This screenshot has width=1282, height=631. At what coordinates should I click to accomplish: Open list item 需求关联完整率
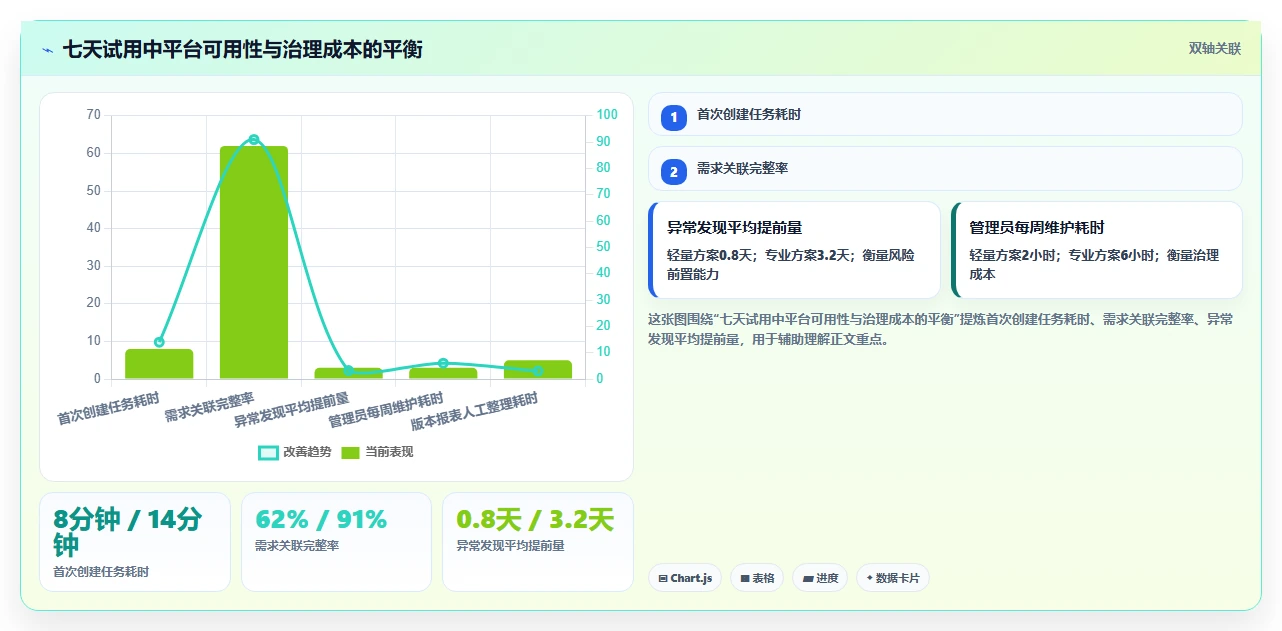(x=945, y=168)
